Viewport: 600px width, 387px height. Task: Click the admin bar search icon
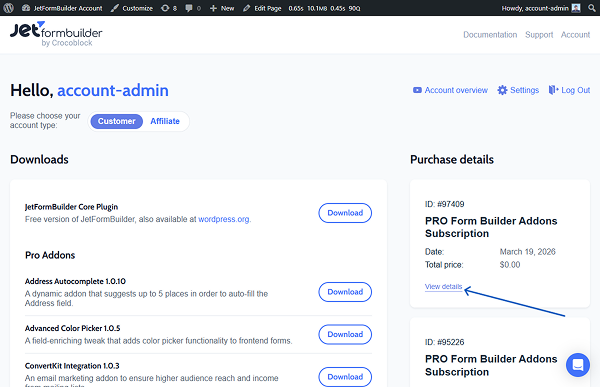(x=592, y=8)
